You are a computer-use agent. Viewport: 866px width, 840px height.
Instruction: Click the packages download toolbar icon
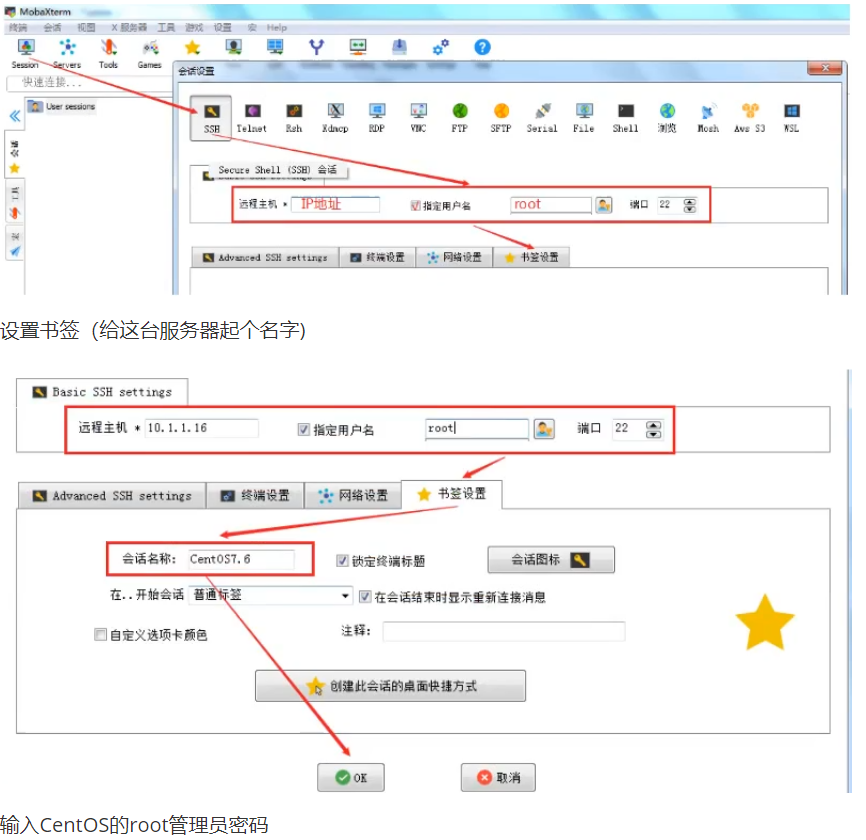point(399,47)
